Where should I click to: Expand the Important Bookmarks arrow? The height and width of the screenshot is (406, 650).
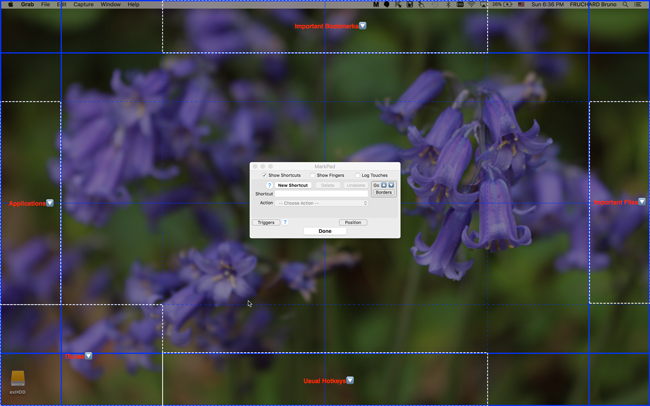362,26
